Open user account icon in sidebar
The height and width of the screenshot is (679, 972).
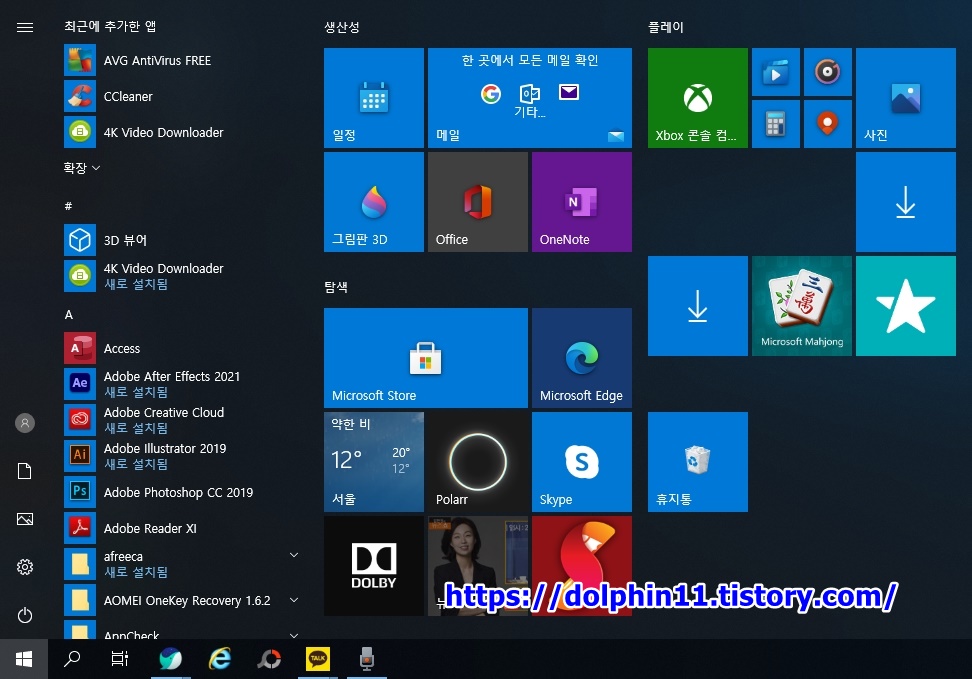[x=25, y=423]
